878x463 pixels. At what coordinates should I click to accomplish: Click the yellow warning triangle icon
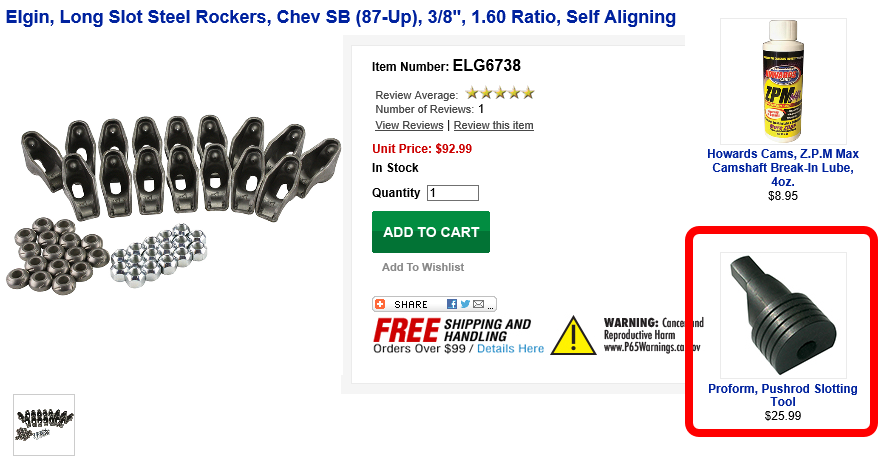[x=573, y=335]
